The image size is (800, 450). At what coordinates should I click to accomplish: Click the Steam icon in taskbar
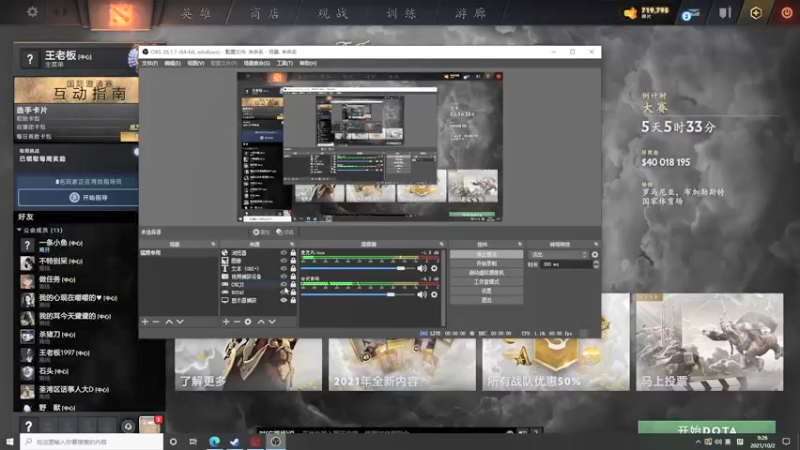pos(235,441)
